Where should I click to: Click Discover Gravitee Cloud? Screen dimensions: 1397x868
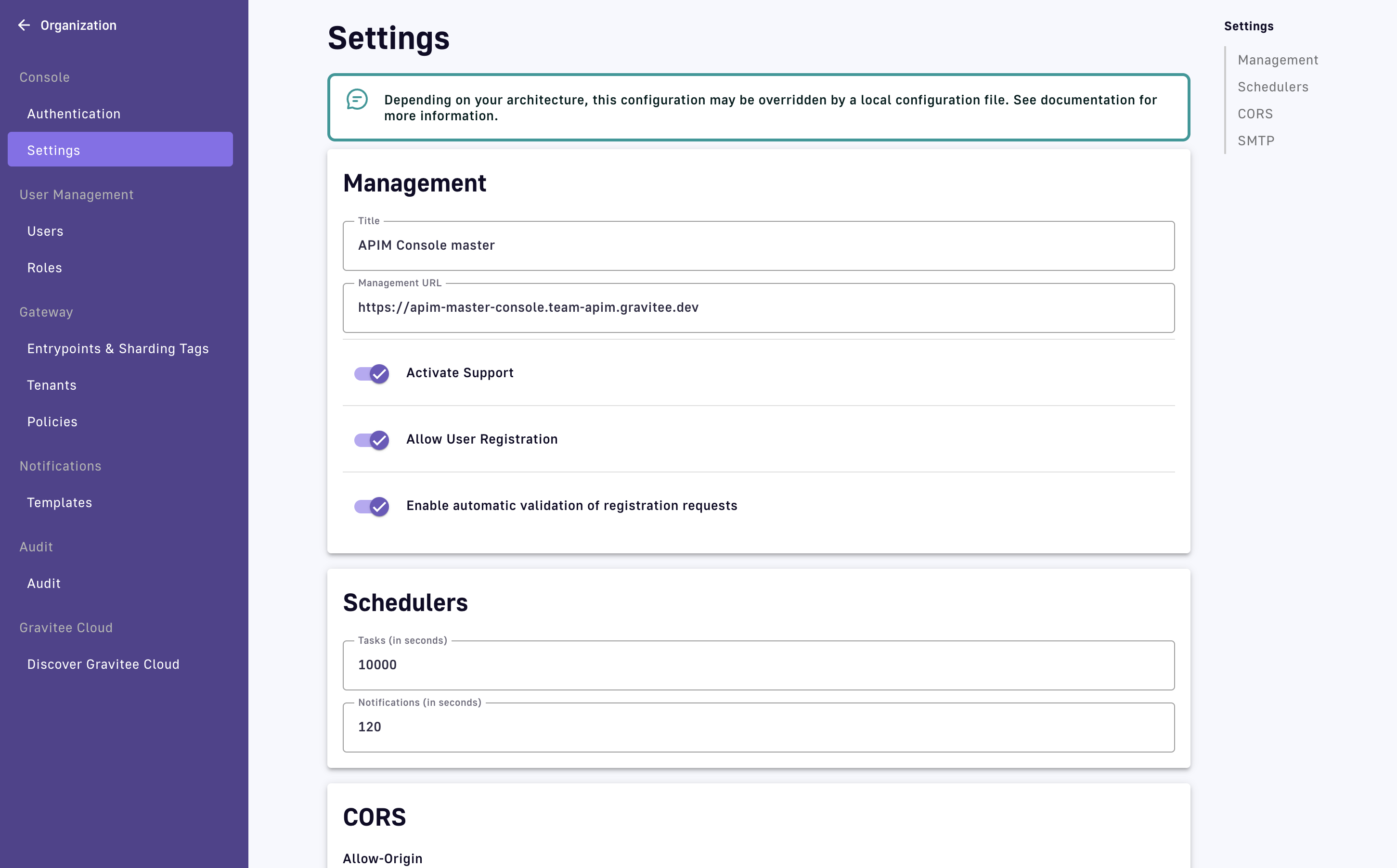pos(103,664)
